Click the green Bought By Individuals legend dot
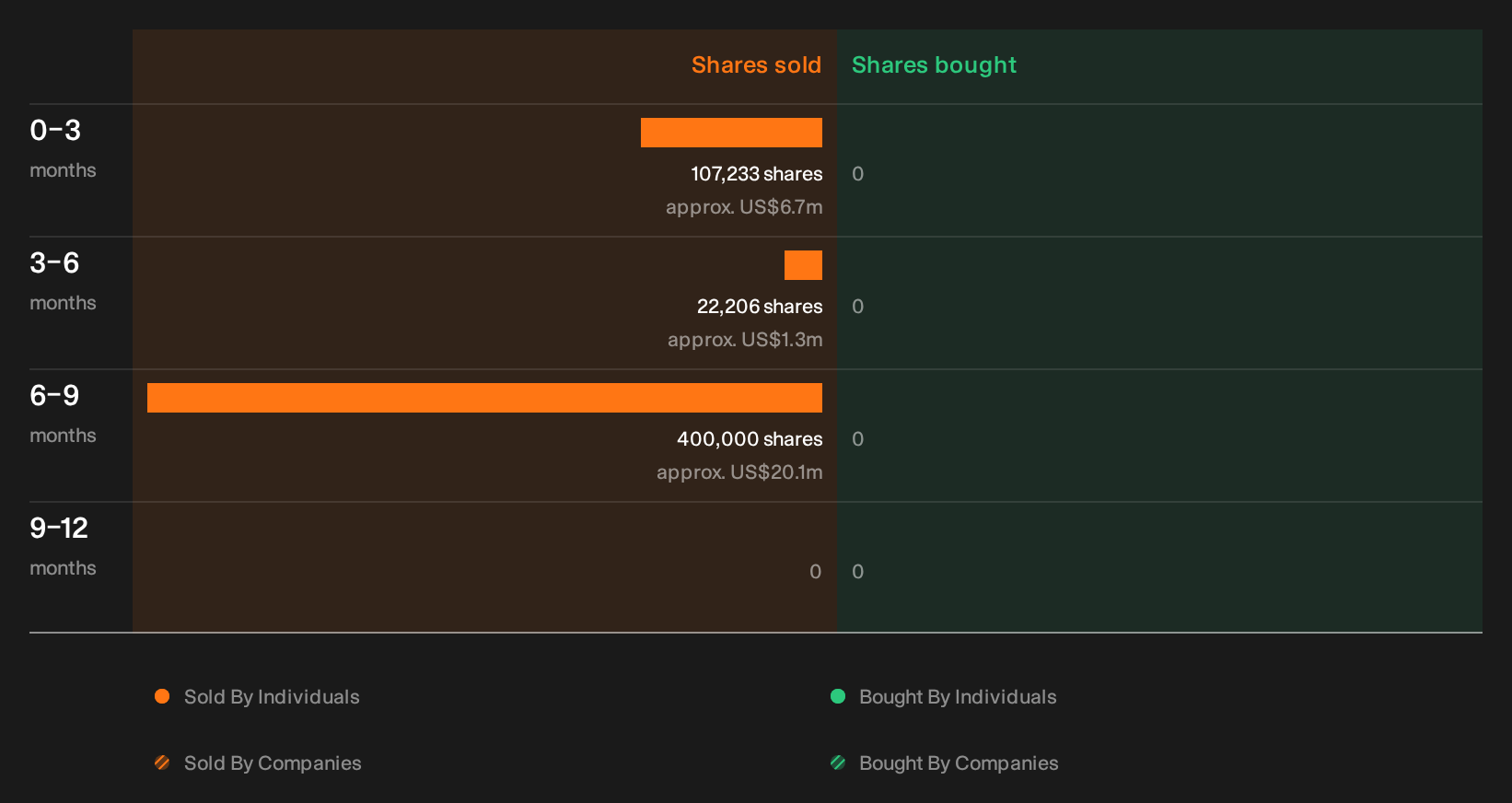1512x803 pixels. (x=838, y=696)
